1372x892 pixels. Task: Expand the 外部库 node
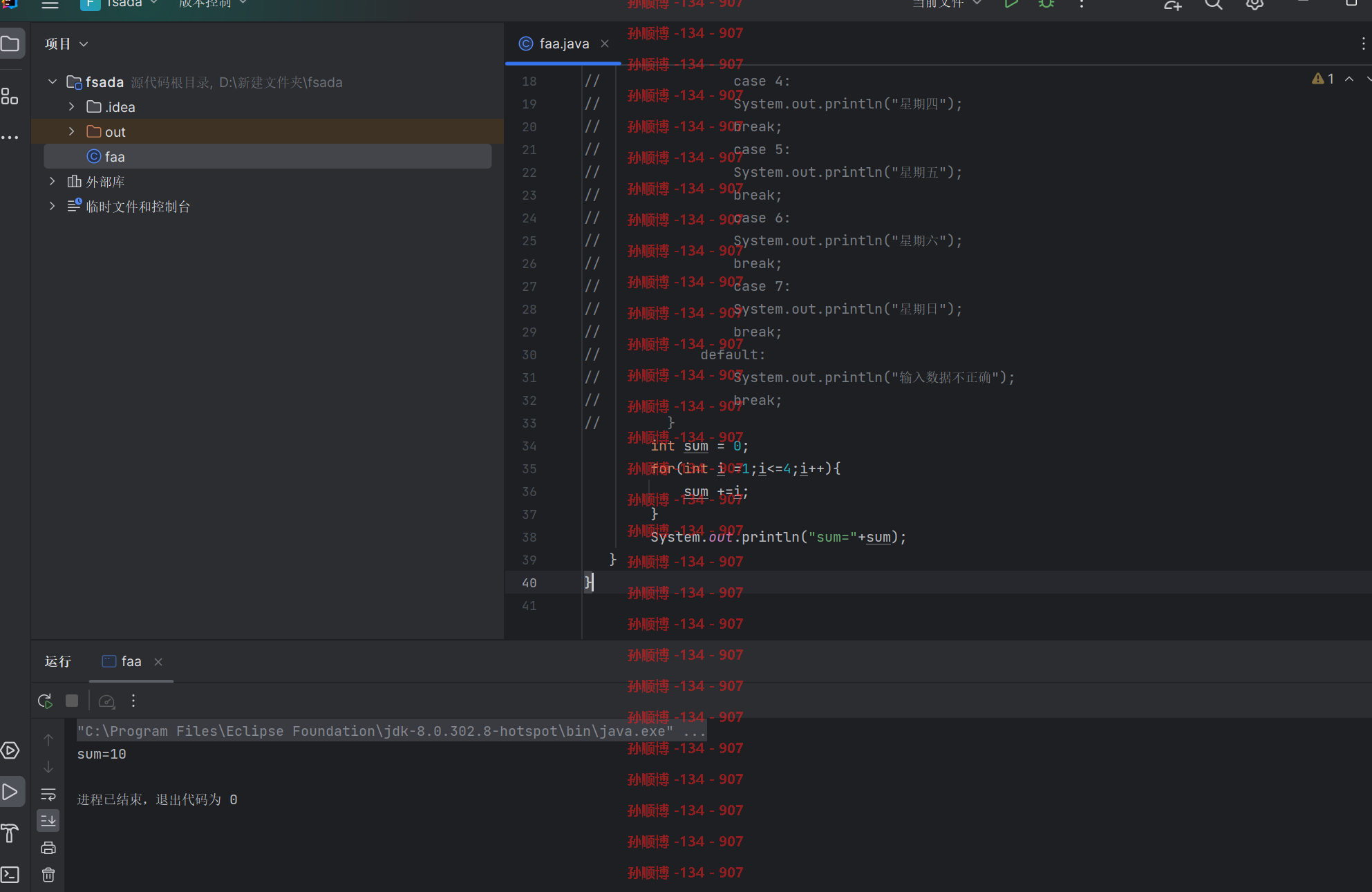(x=53, y=181)
